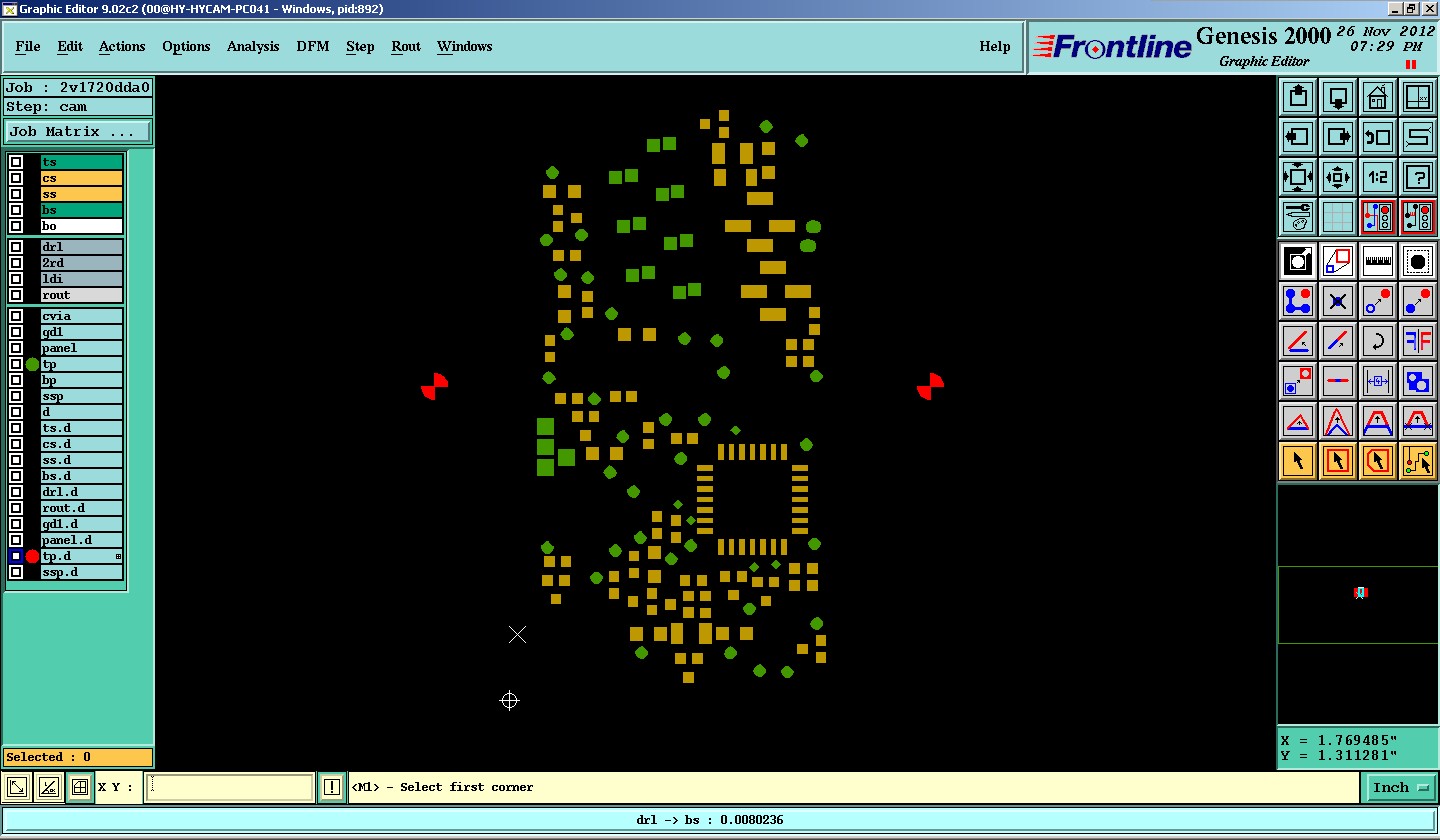
Task: Open the File menu
Action: (28, 46)
